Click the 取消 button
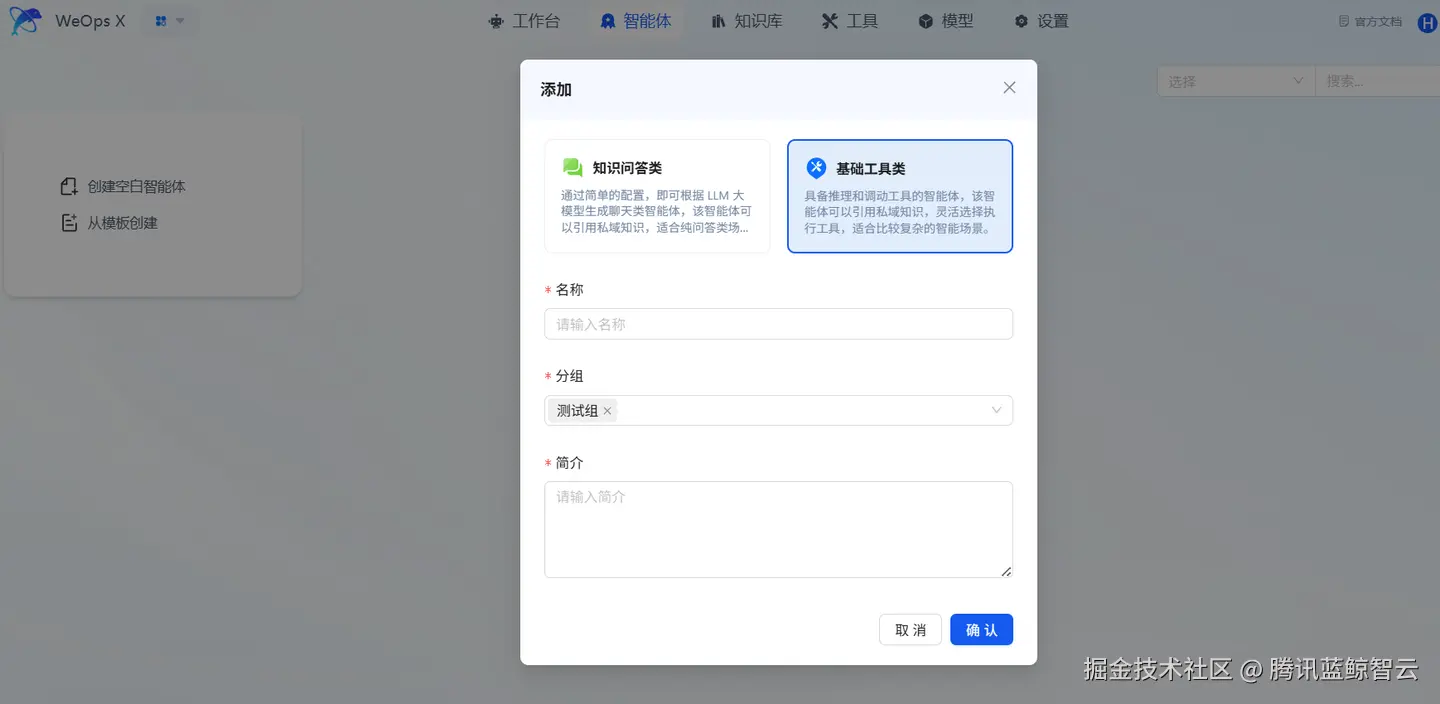Screen dimensions: 1440x704 pos(909,629)
